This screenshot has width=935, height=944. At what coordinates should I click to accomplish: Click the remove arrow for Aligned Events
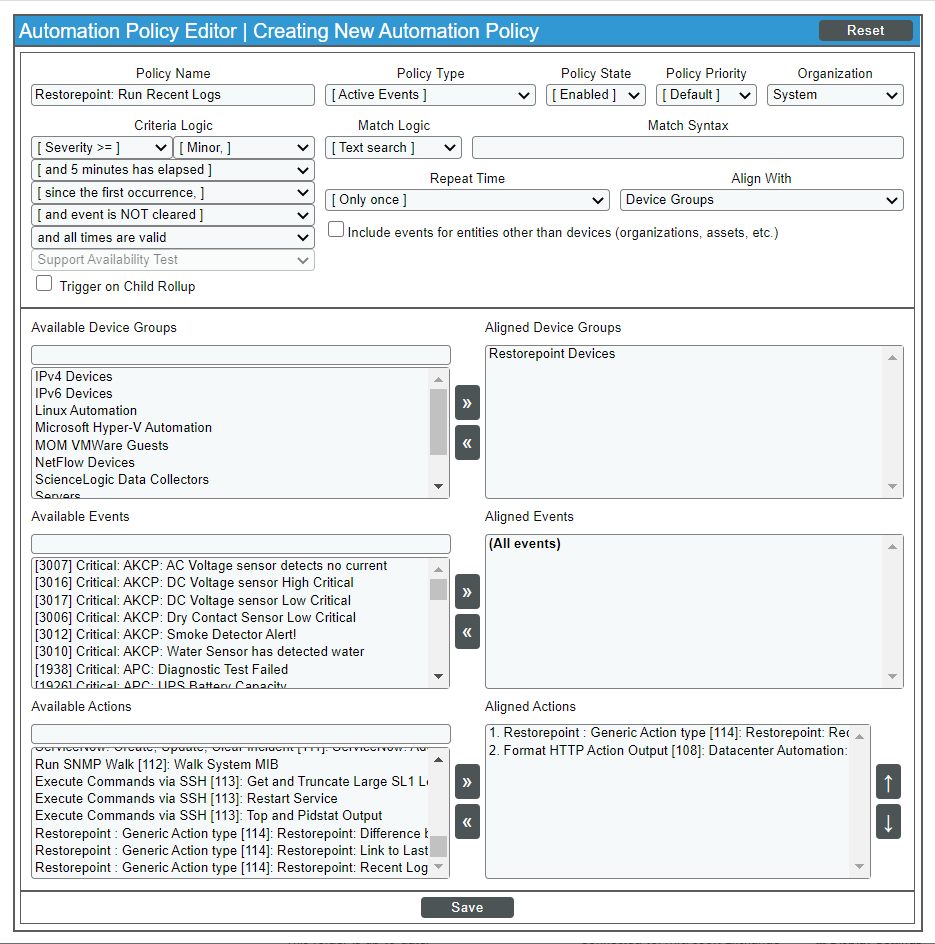467,631
